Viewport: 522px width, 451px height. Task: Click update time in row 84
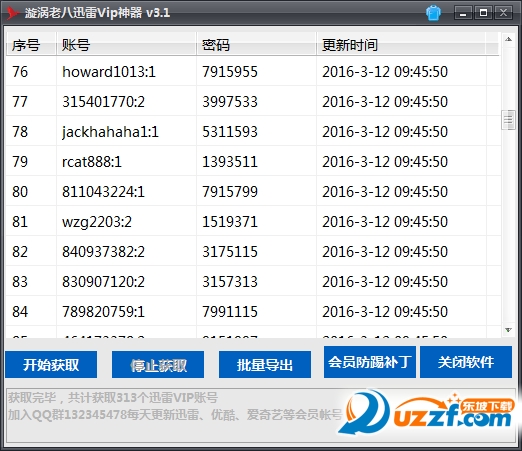click(x=385, y=312)
